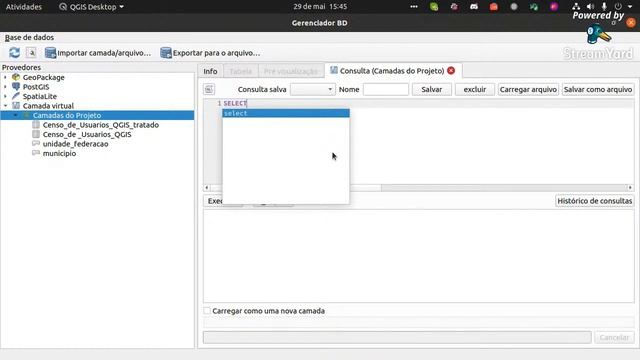Select Consulta (Camadas do Projeto) tab
Image resolution: width=640 pixels, height=360 pixels.
[x=392, y=71]
